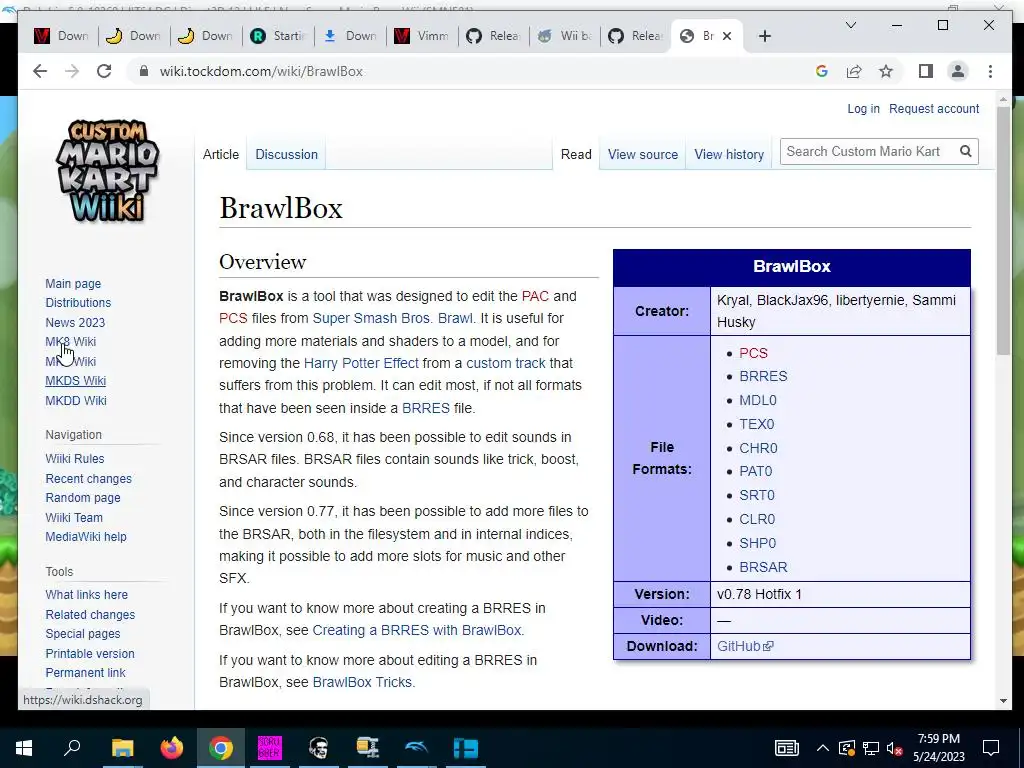Follow the Super Smash Bros. Brawl link
Image resolution: width=1024 pixels, height=768 pixels.
point(392,318)
